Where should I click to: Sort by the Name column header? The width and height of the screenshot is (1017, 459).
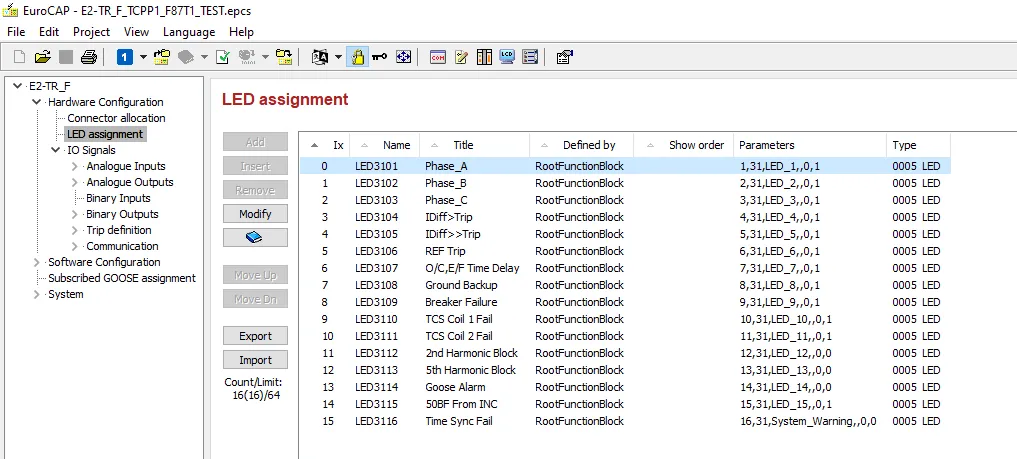pyautogui.click(x=385, y=145)
